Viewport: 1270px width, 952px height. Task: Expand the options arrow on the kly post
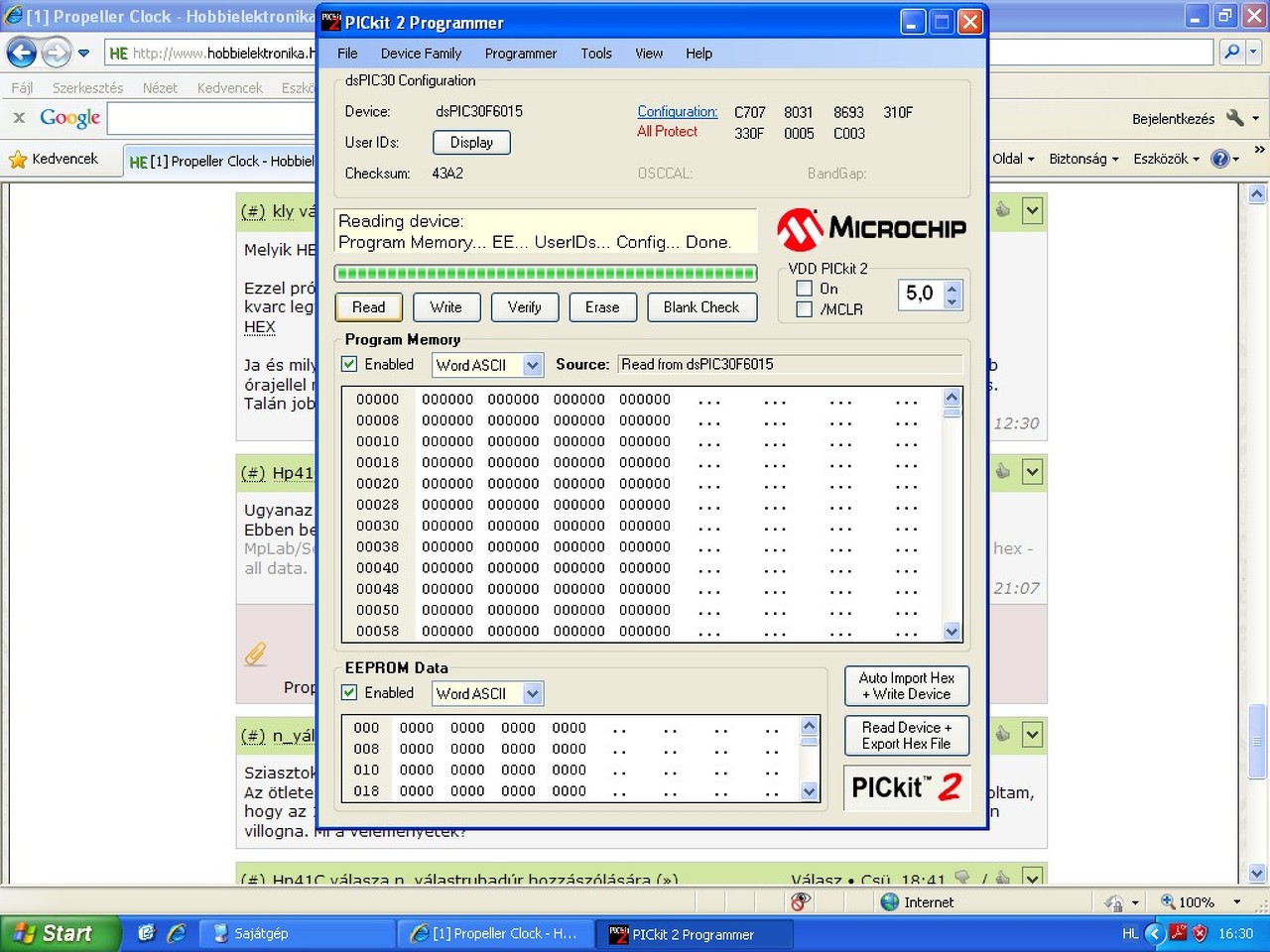1033,210
